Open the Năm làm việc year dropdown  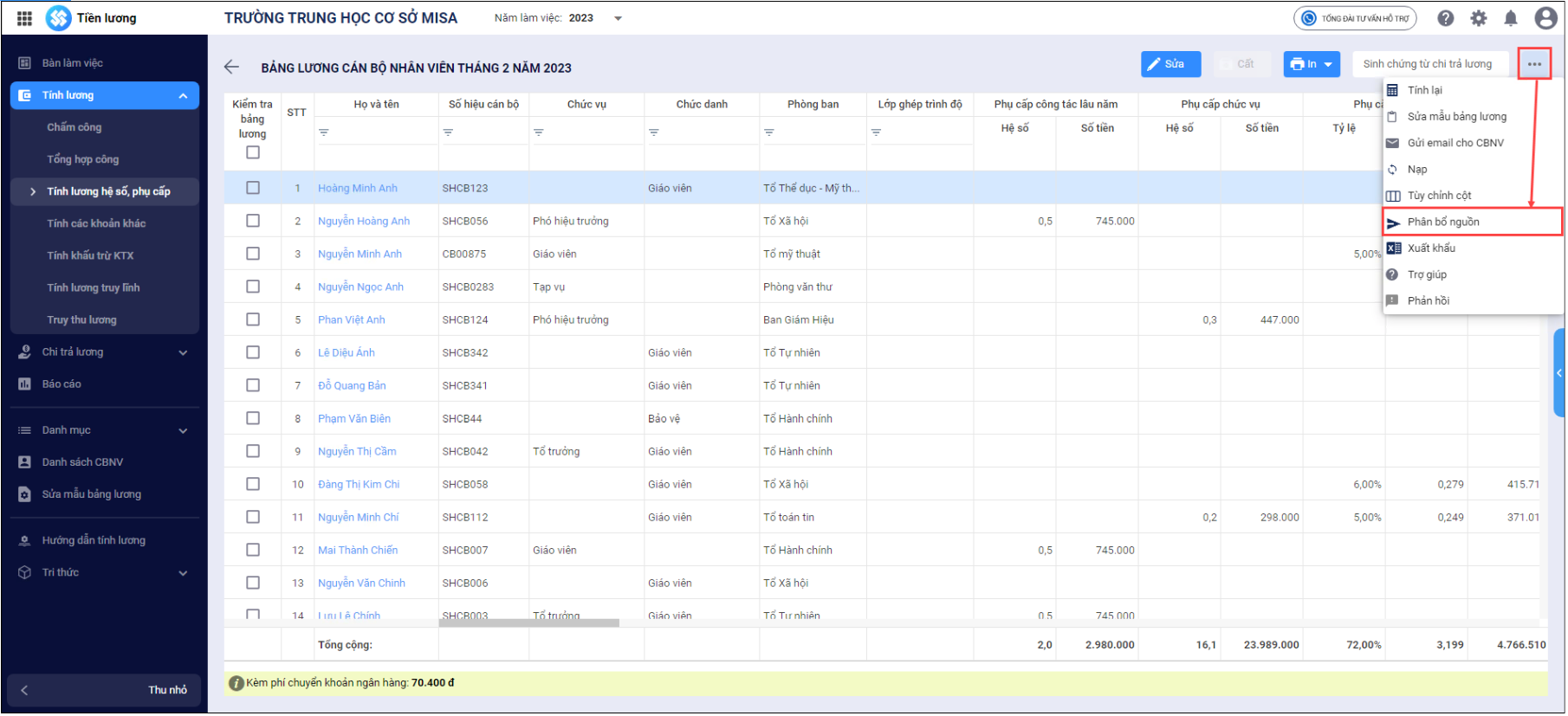coord(618,18)
